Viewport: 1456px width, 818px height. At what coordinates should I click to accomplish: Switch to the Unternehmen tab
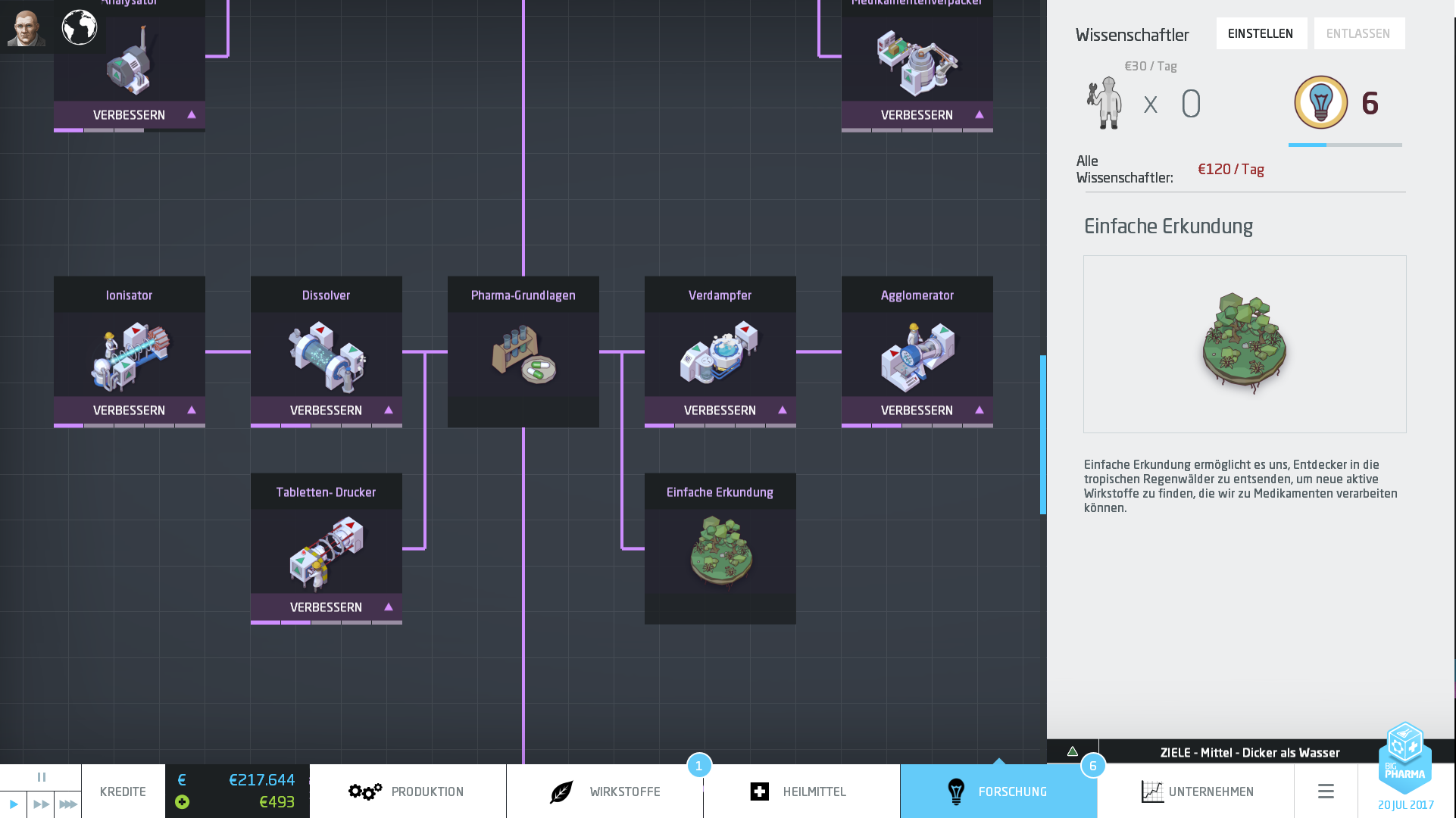tap(1196, 791)
